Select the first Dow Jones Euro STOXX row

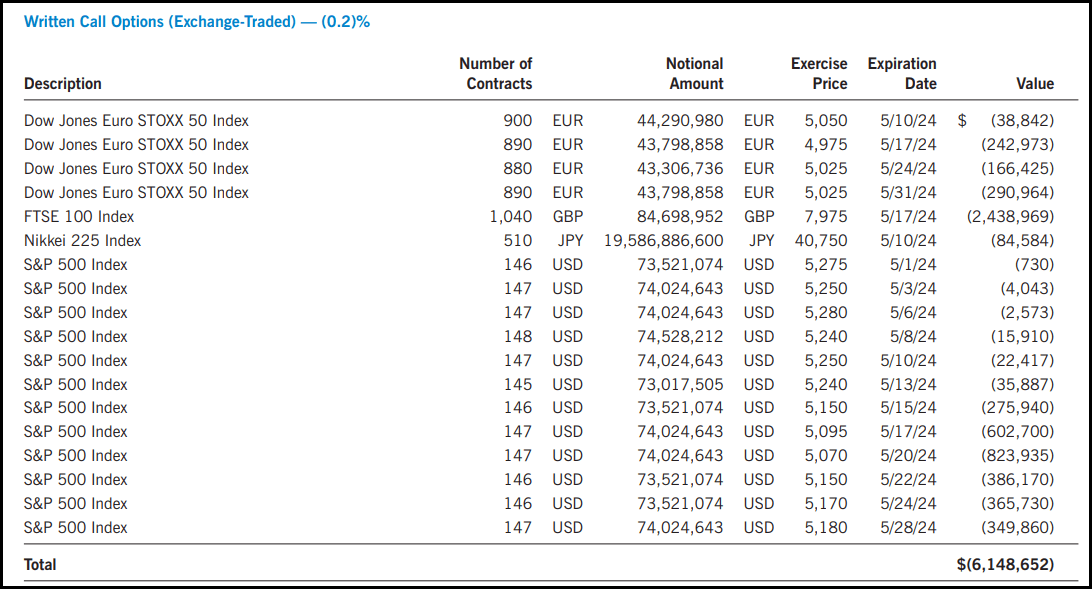pyautogui.click(x=136, y=120)
